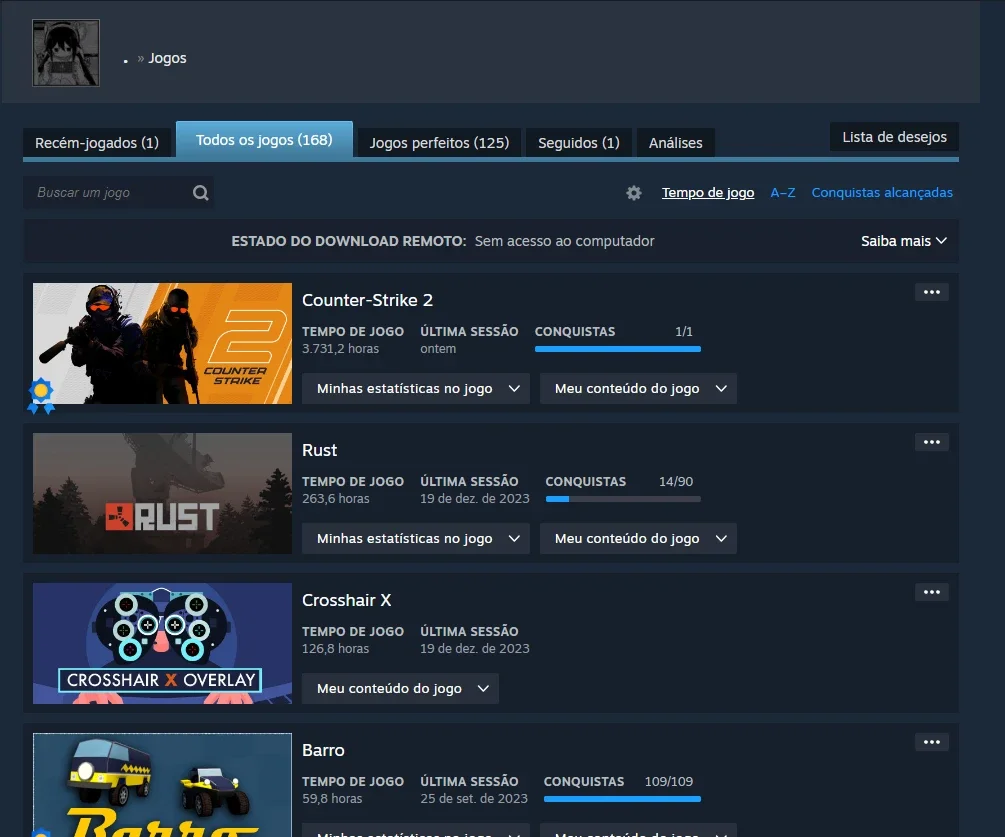Screen dimensions: 1005x837
Task: Open the gear settings icon
Action: [x=634, y=193]
